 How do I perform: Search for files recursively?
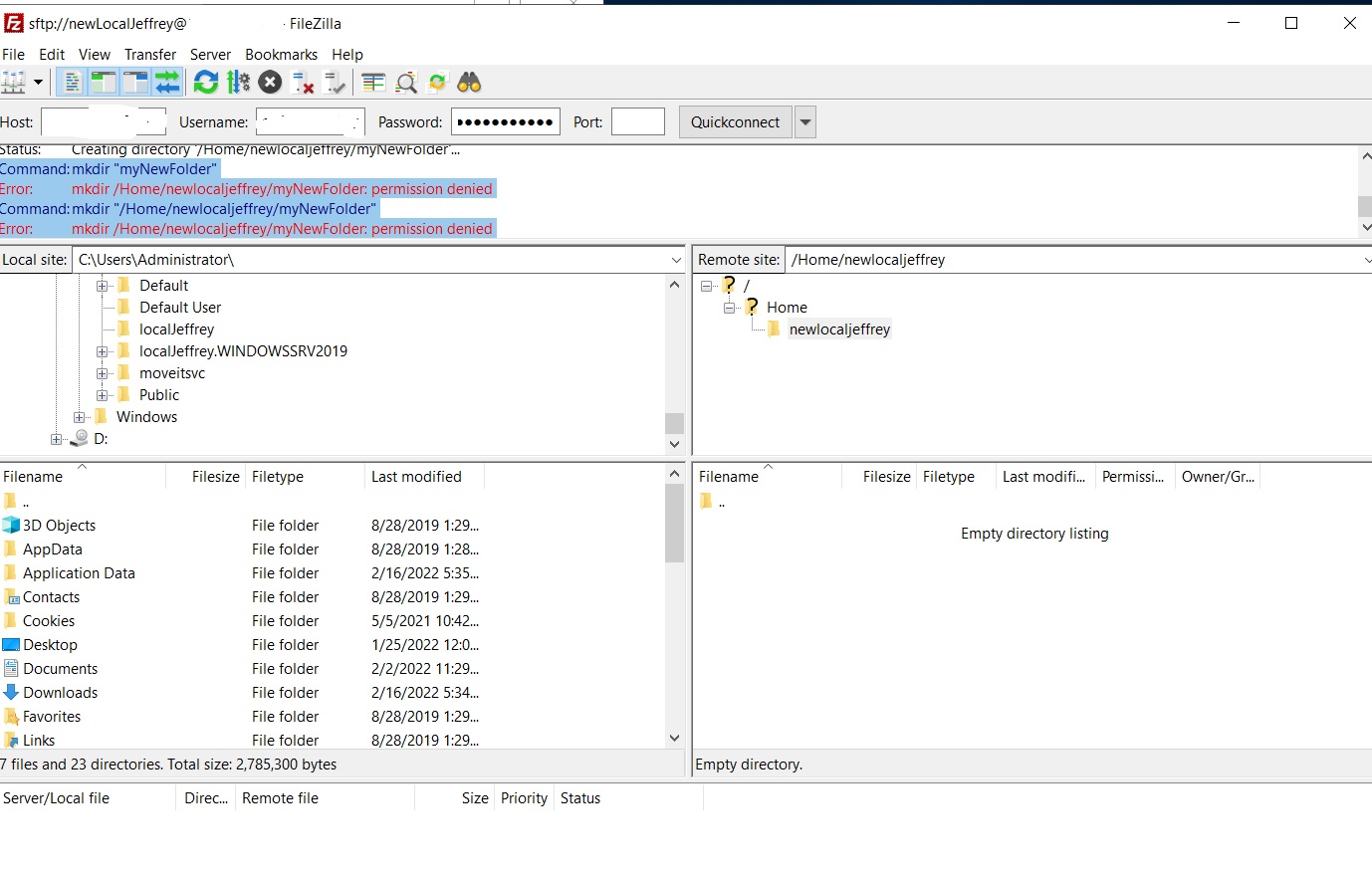406,82
